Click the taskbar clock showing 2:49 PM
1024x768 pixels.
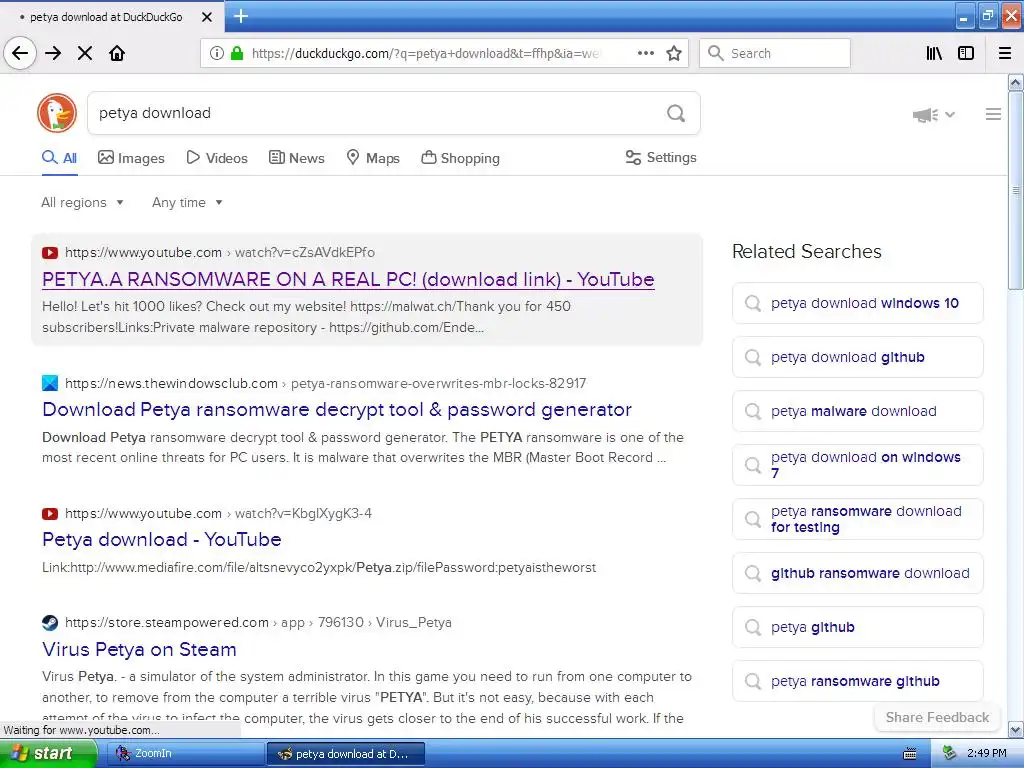987,753
